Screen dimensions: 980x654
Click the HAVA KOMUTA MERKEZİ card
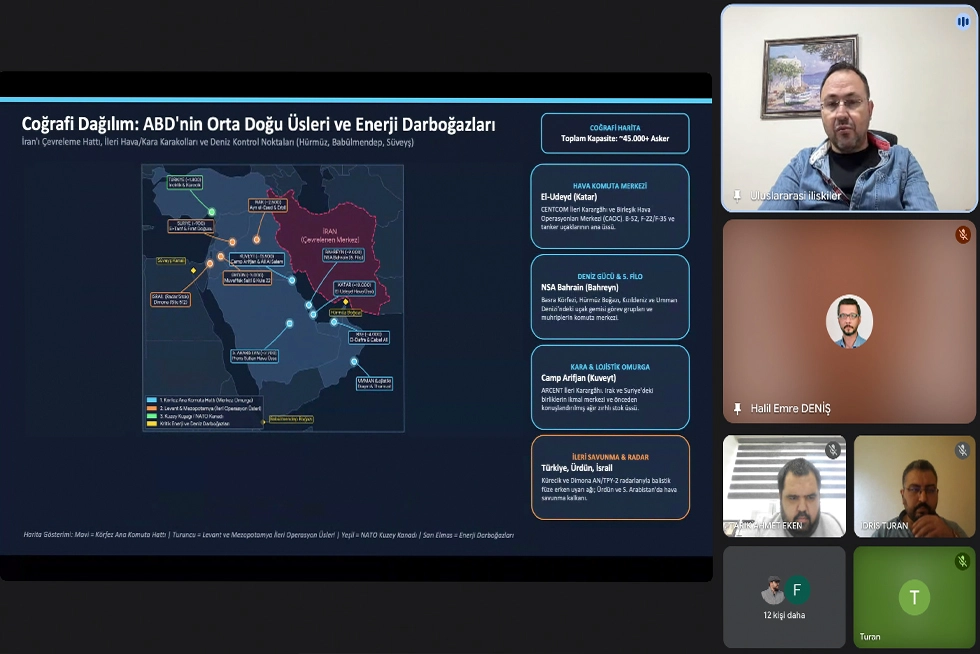[x=610, y=206]
